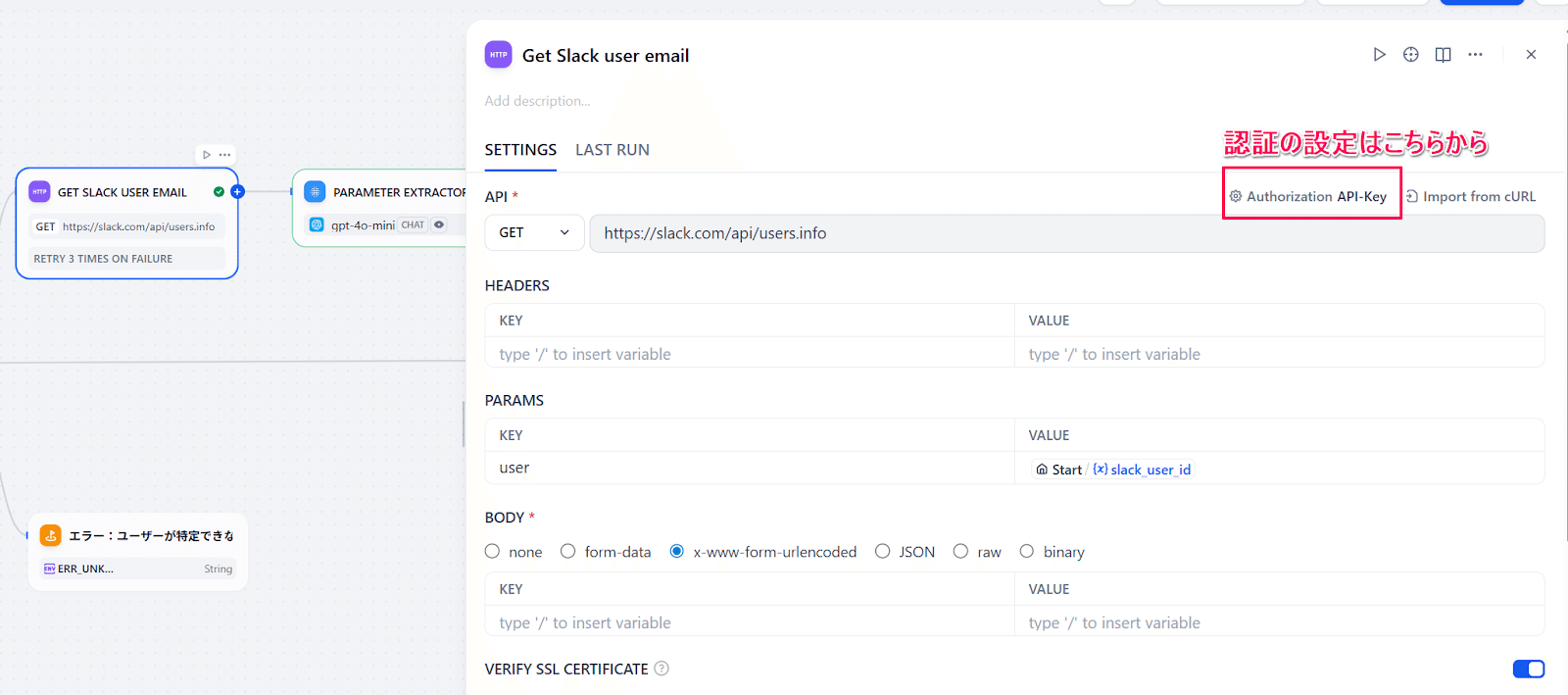The height and width of the screenshot is (695, 1568).
Task: Select the form-data body option
Action: pos(568,552)
